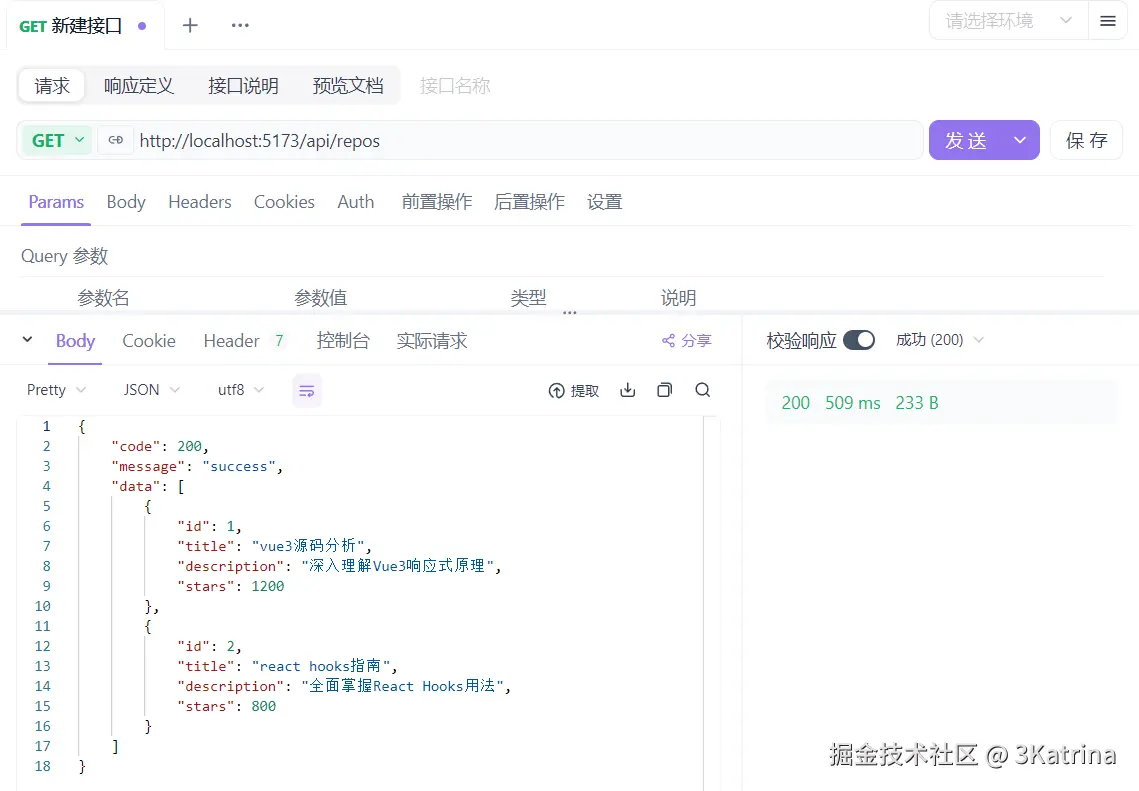Select the response Header tab
Screen dimensions: 1139x791
click(243, 341)
